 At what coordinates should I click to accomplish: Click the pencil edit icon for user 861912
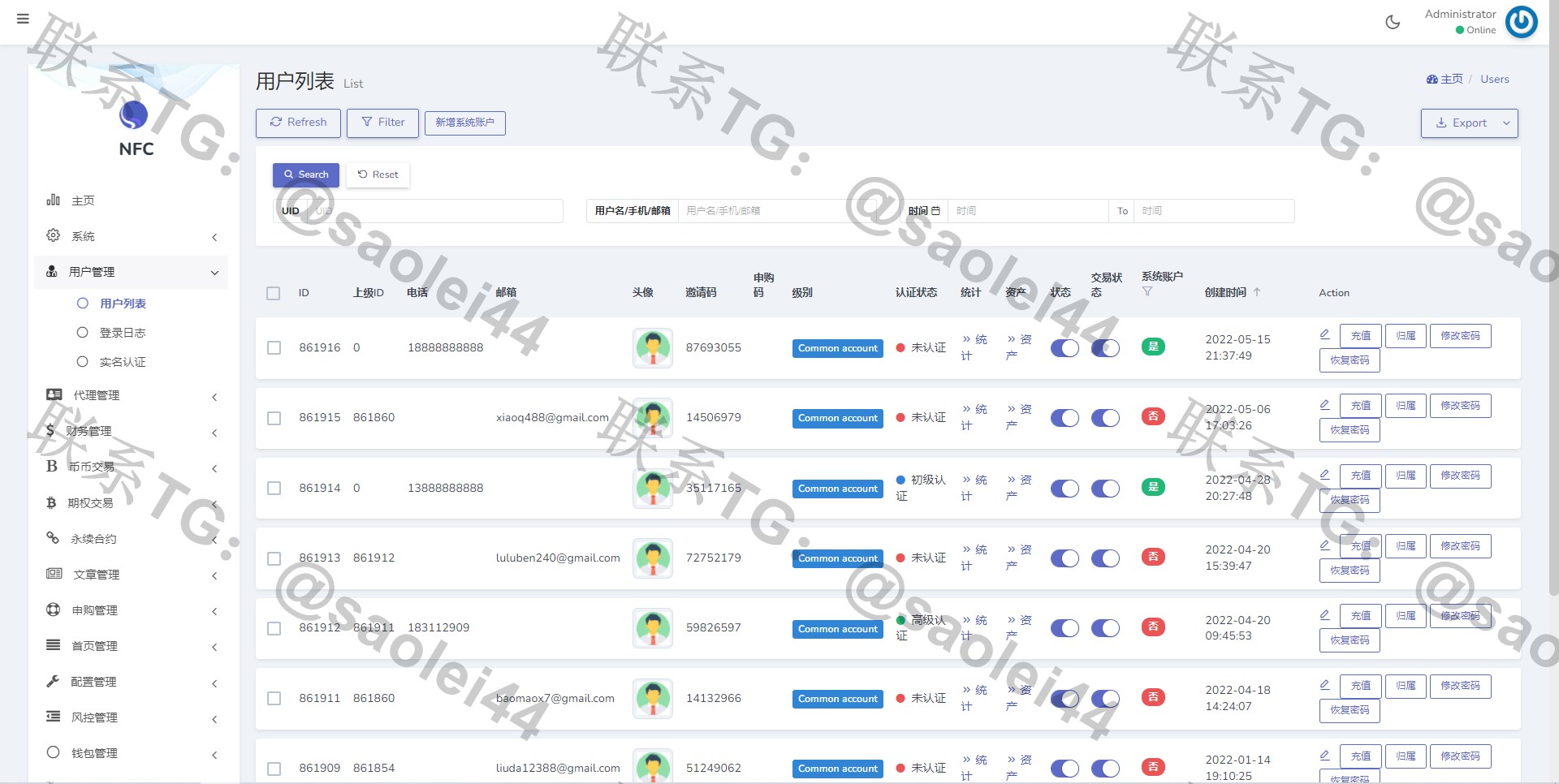[1324, 614]
